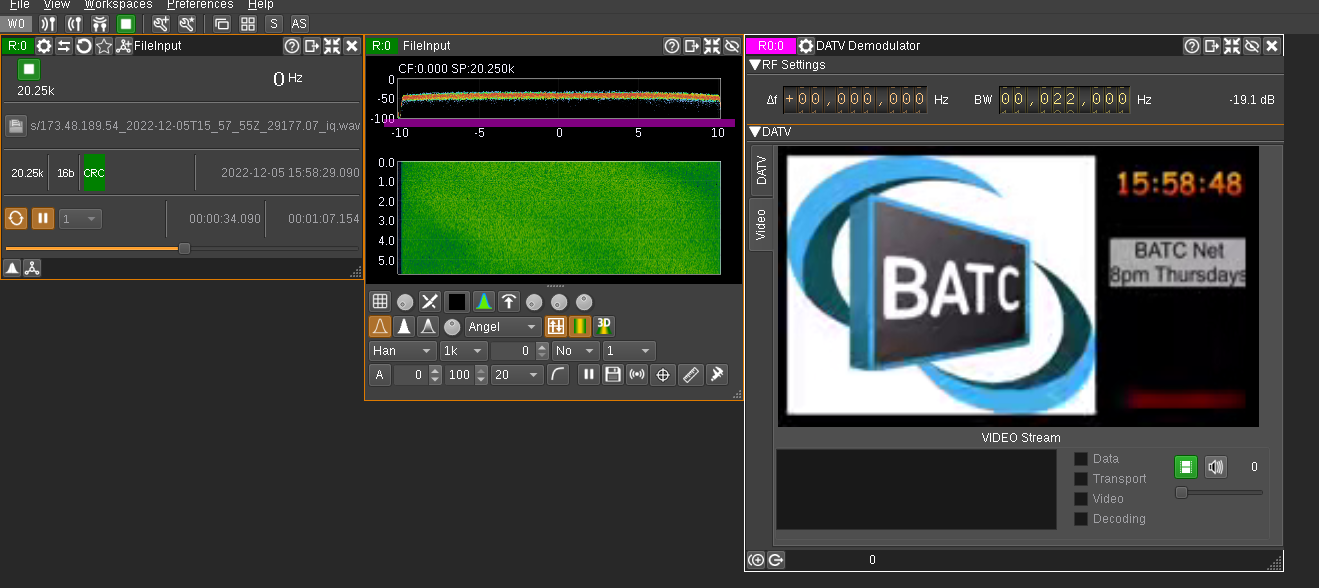Toggle the Transport checkbox
Viewport: 1319px width, 588px height.
(1081, 479)
